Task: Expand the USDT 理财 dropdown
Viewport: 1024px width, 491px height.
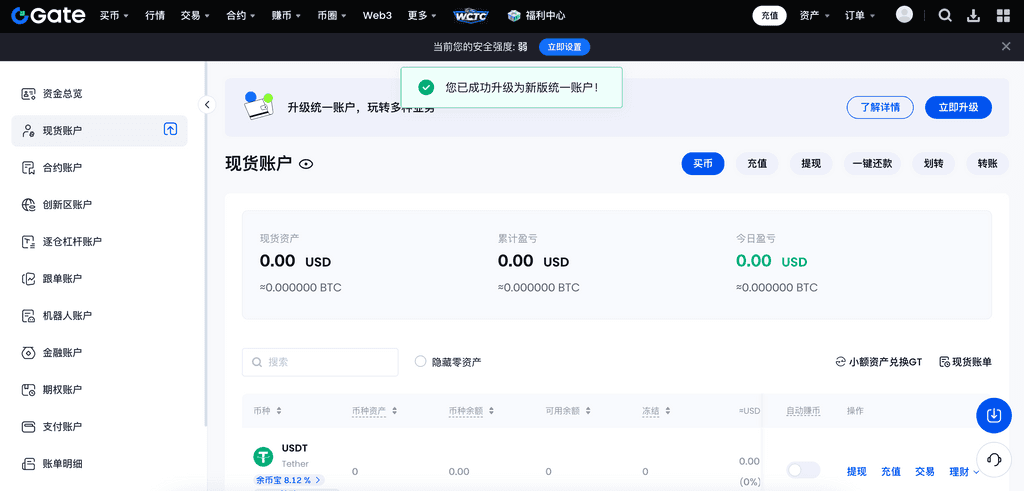Action: point(964,472)
